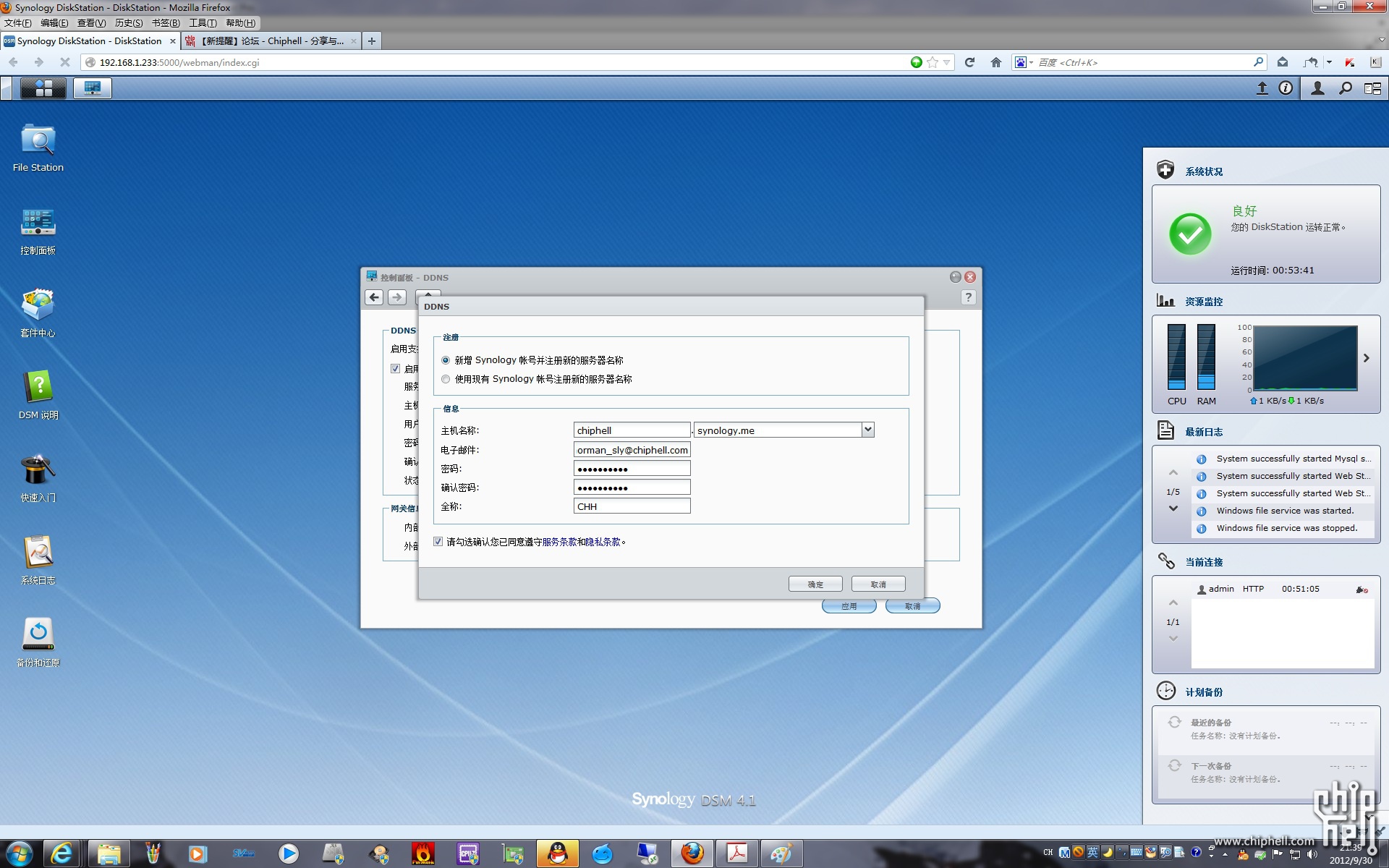Click Firefox reload button
Image resolution: width=1389 pixels, height=868 pixels.
(x=969, y=62)
